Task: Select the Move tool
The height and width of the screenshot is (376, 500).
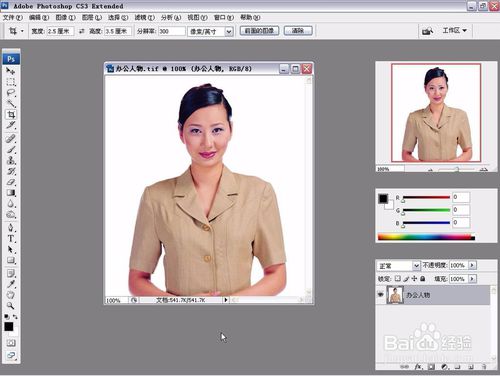Action: (11, 71)
